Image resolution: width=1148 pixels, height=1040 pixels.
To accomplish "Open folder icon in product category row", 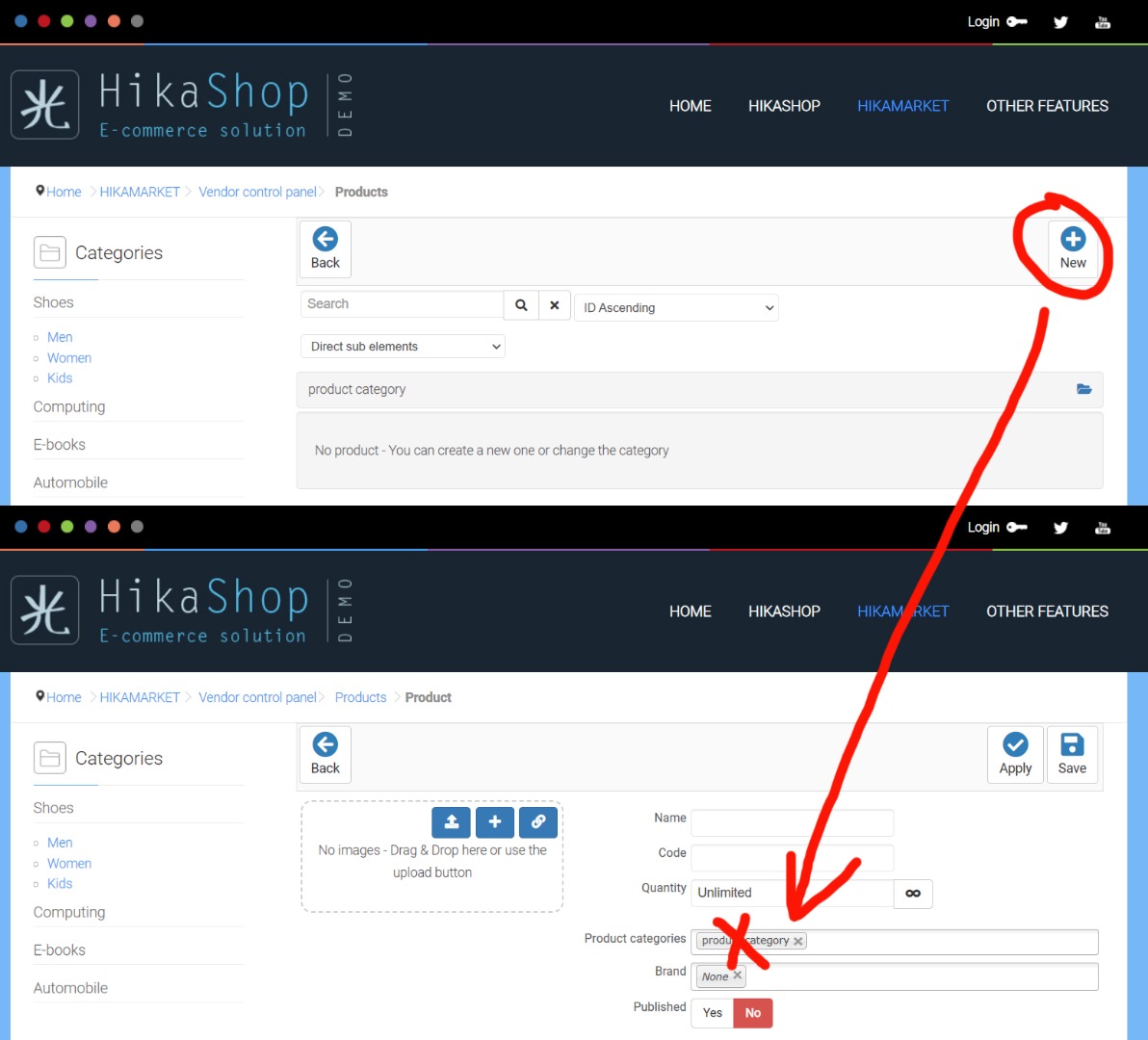I will (x=1083, y=389).
